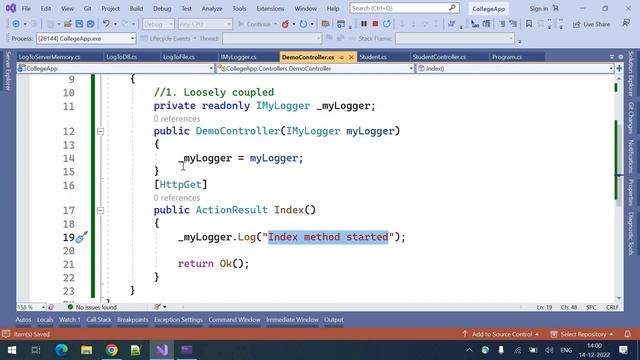Click the Hot Reload flame icon
The height and width of the screenshot is (360, 640).
[x=285, y=24]
